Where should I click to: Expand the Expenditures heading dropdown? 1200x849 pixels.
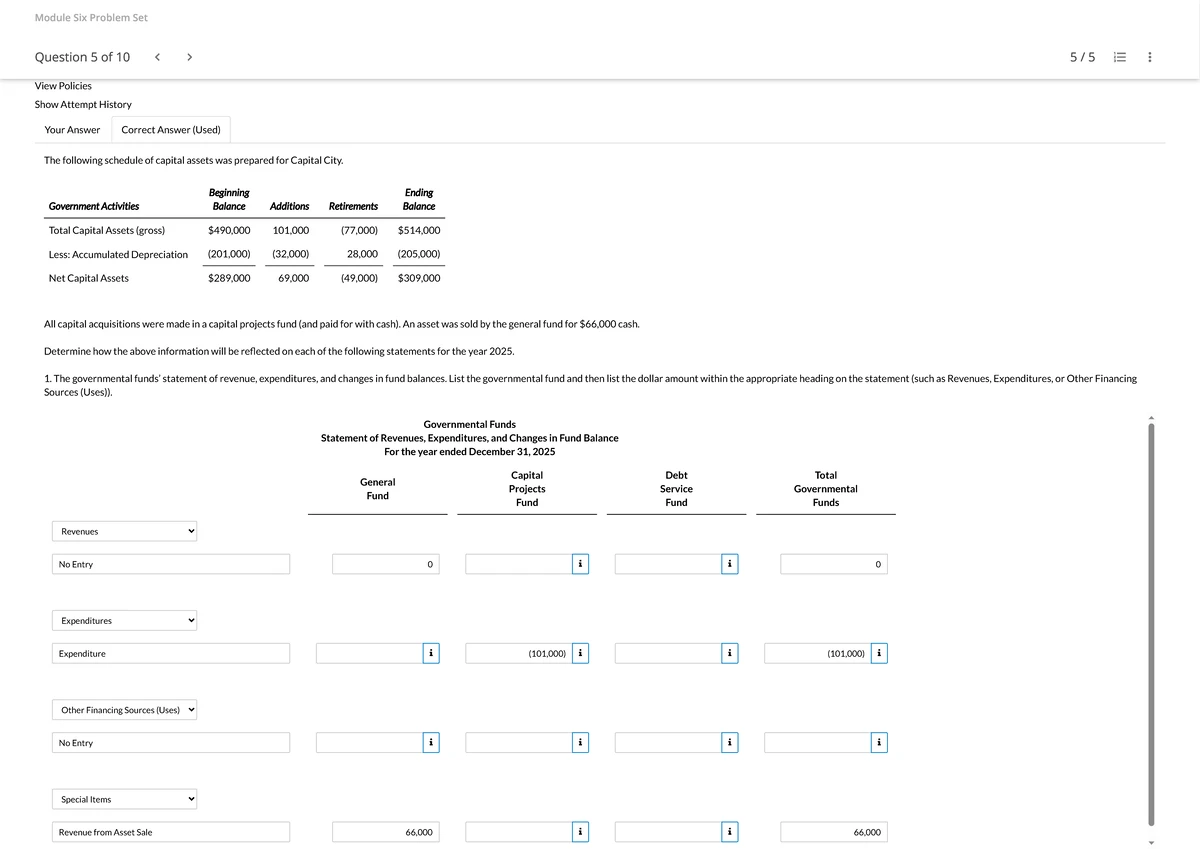124,621
